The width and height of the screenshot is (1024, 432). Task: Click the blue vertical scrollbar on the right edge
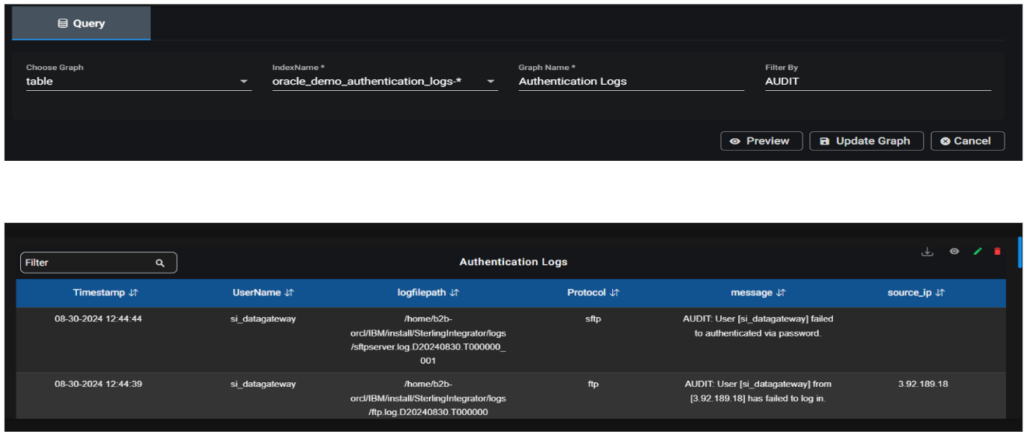point(1020,253)
